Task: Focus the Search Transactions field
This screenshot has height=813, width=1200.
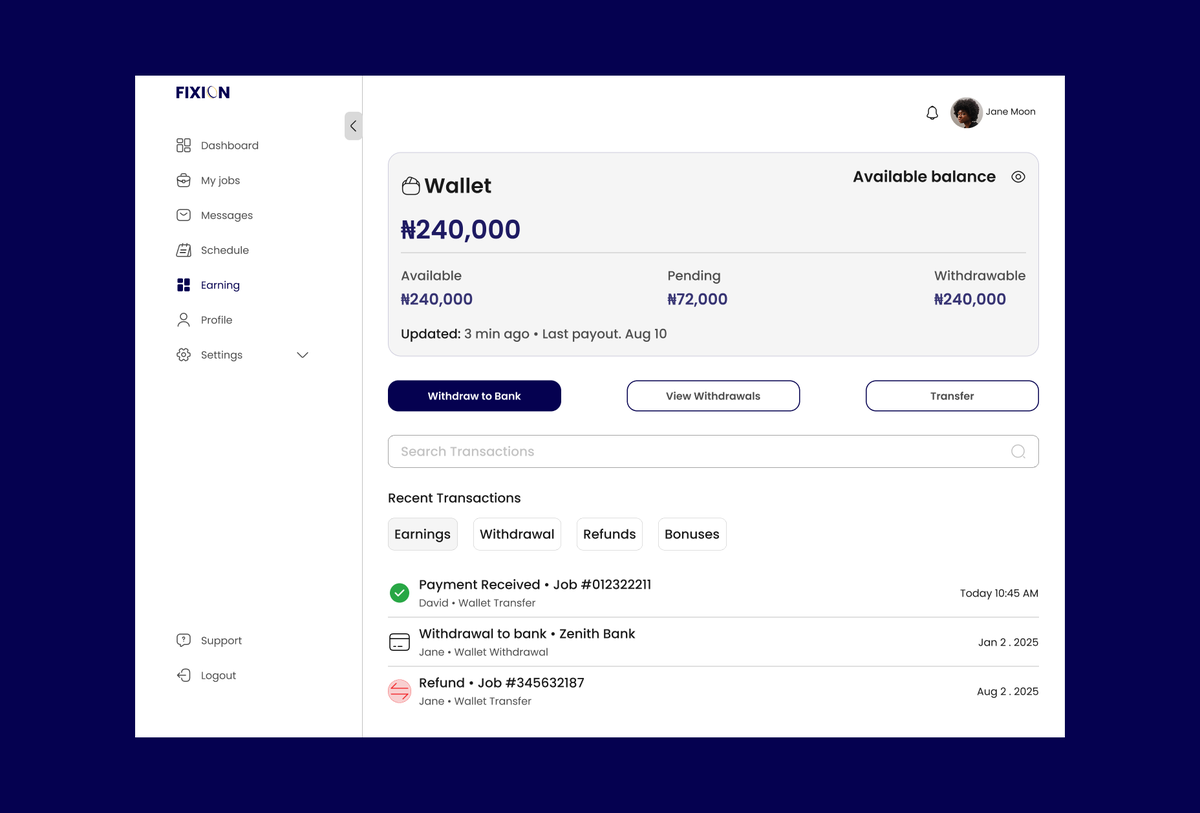Action: click(x=713, y=452)
